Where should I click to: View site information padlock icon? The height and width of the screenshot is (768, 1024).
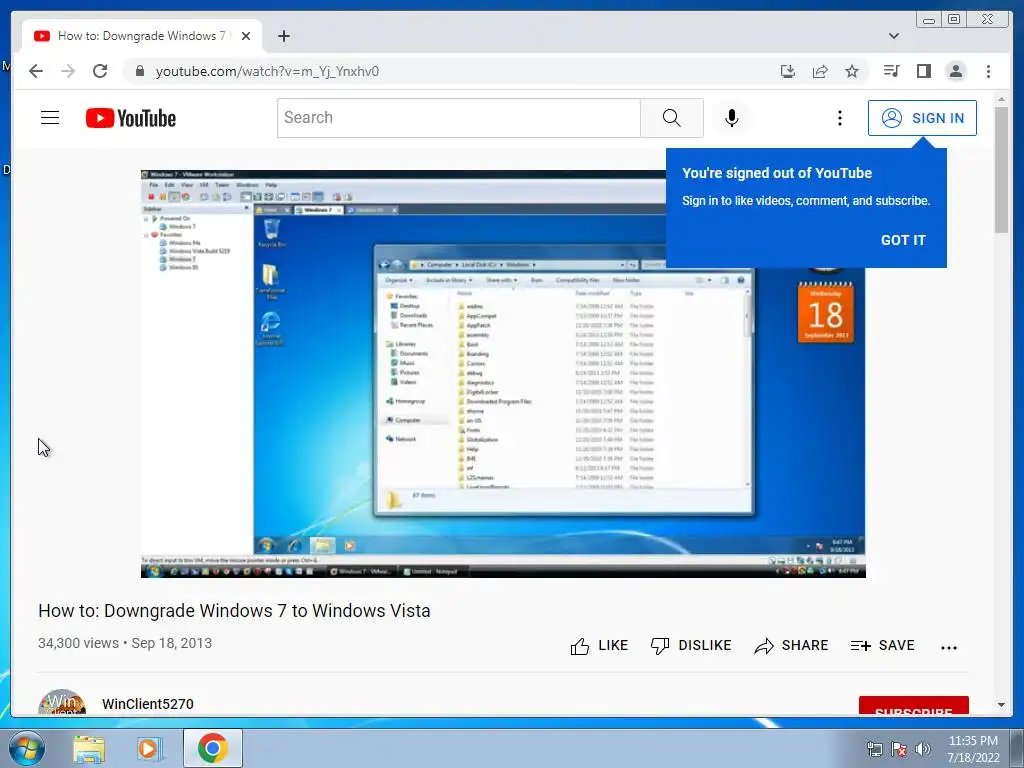(139, 71)
